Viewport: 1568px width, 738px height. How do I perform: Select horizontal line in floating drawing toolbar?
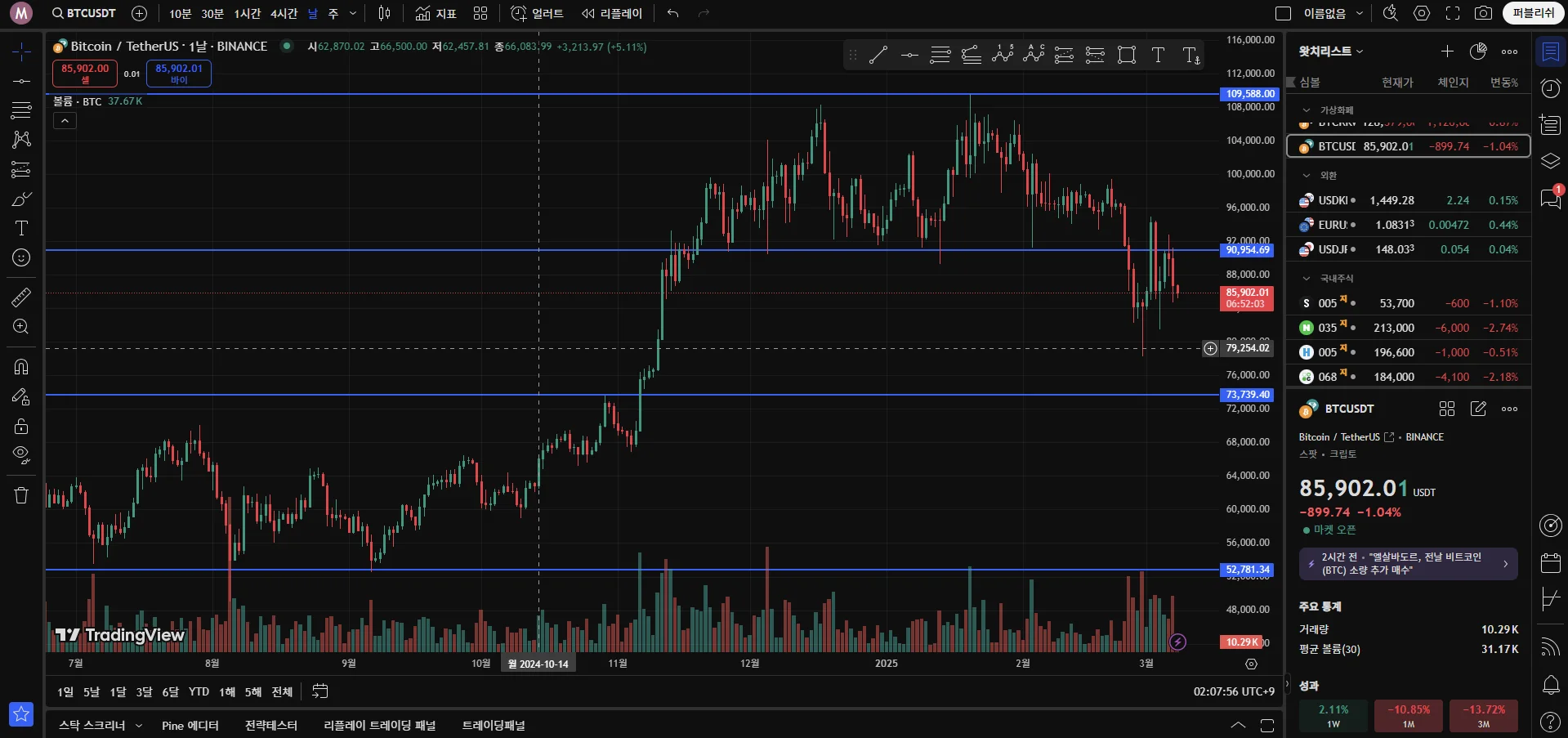pyautogui.click(x=909, y=56)
